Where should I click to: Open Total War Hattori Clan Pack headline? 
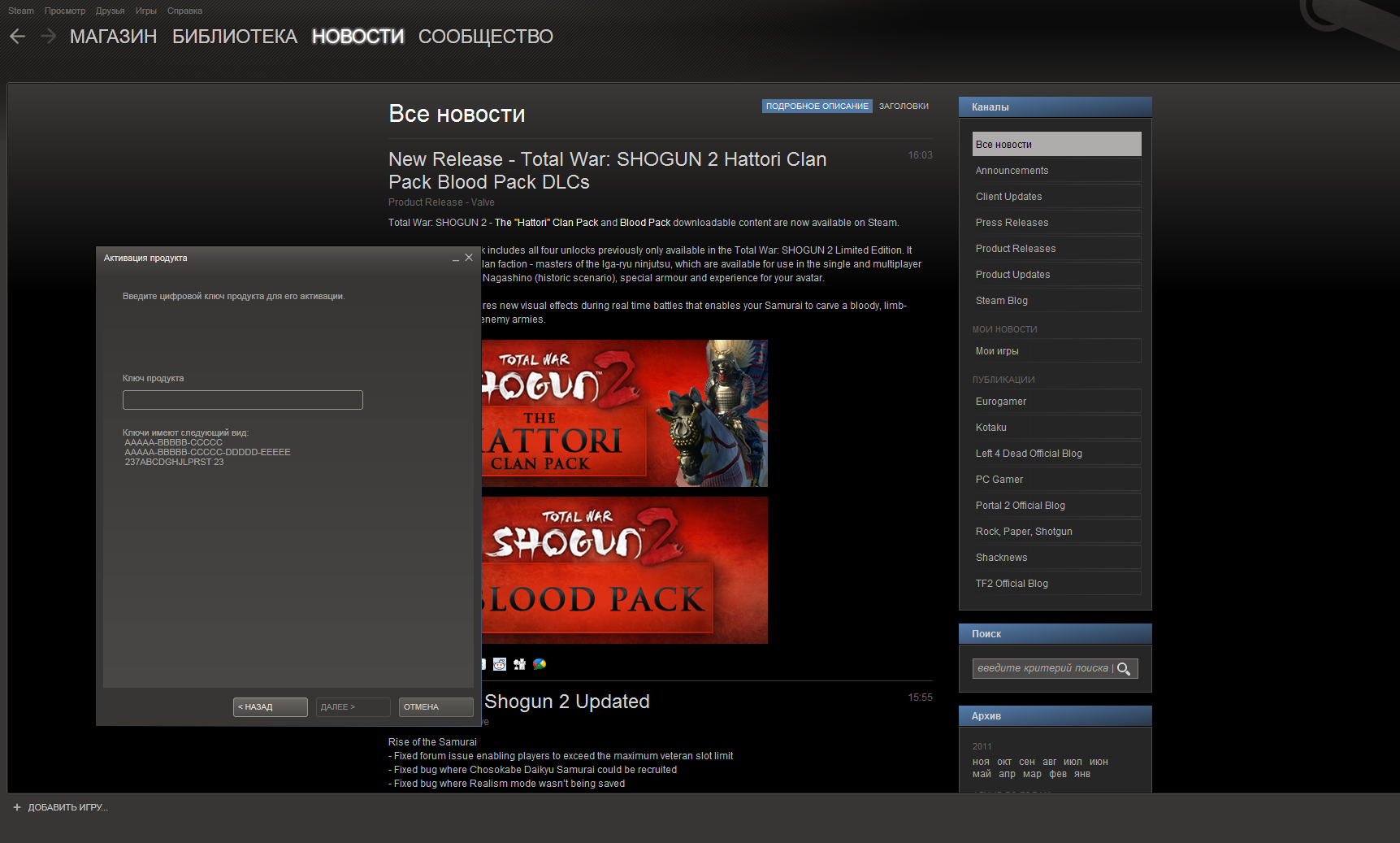[x=608, y=171]
